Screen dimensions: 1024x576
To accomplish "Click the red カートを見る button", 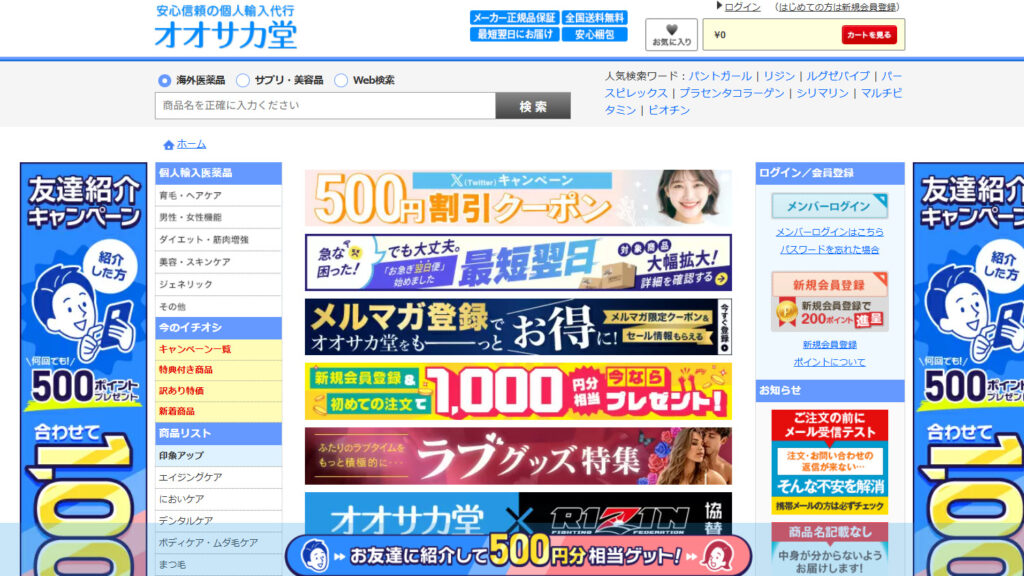I will [x=868, y=35].
